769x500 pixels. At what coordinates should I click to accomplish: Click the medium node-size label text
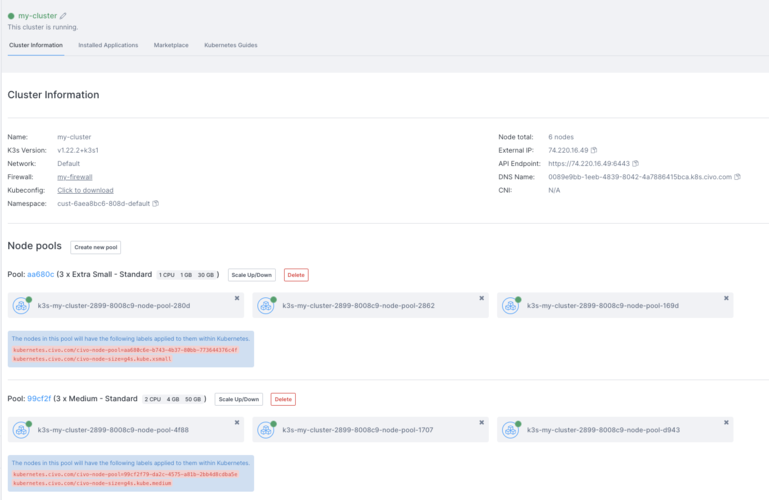(92, 483)
